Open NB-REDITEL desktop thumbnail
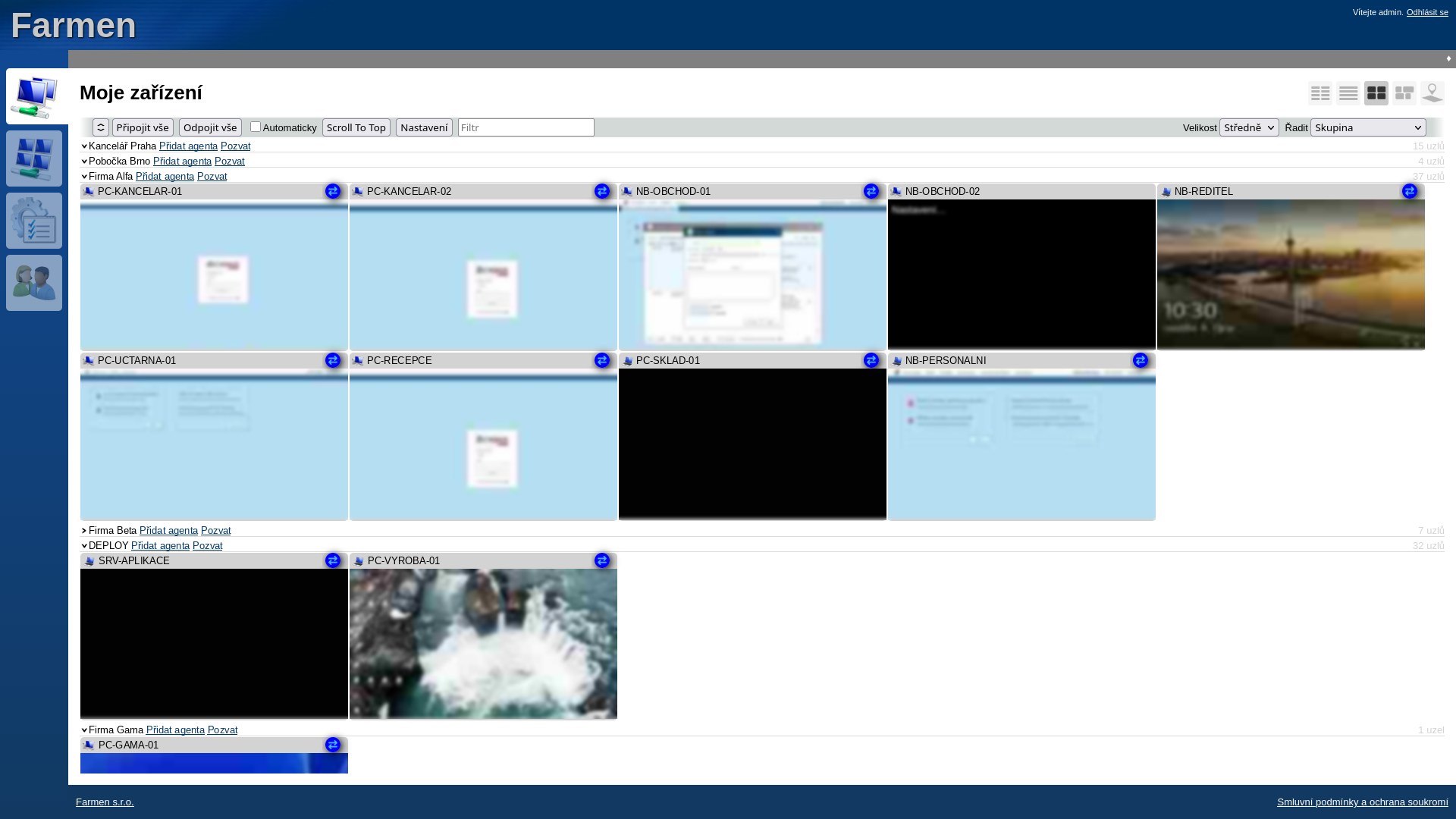The height and width of the screenshot is (819, 1456). click(1291, 274)
